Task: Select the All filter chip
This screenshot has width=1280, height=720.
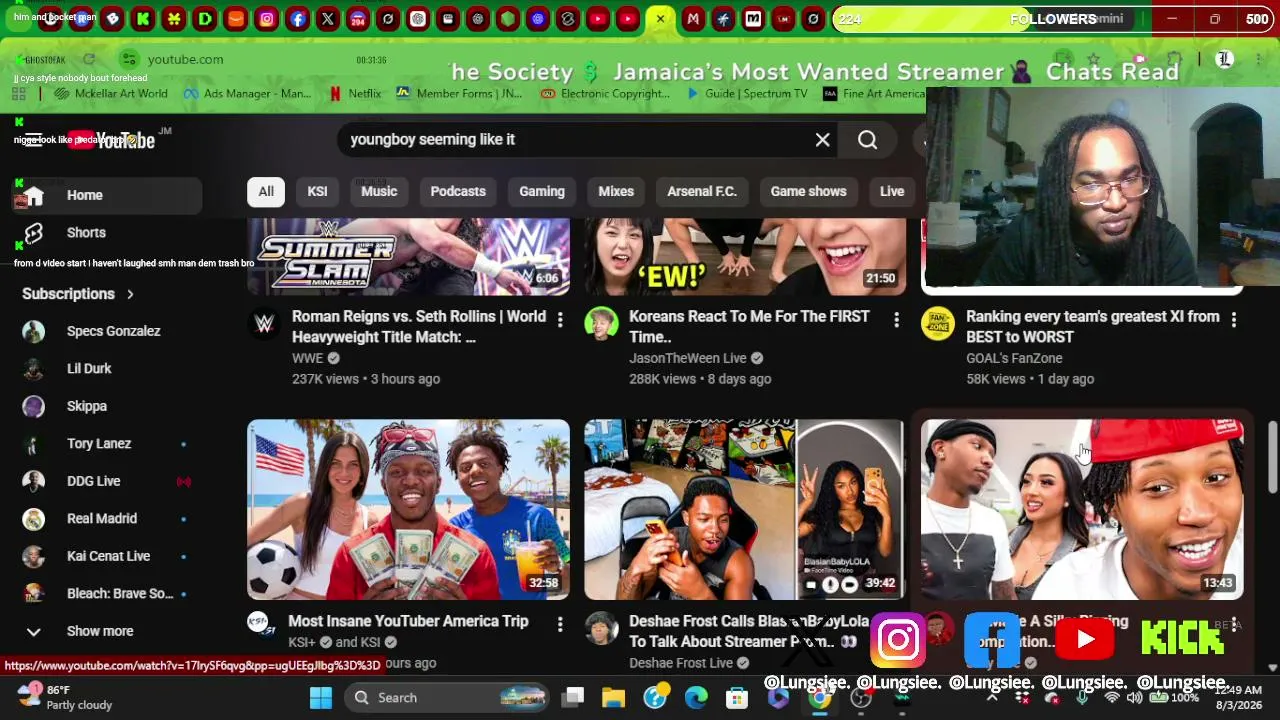Action: (266, 192)
